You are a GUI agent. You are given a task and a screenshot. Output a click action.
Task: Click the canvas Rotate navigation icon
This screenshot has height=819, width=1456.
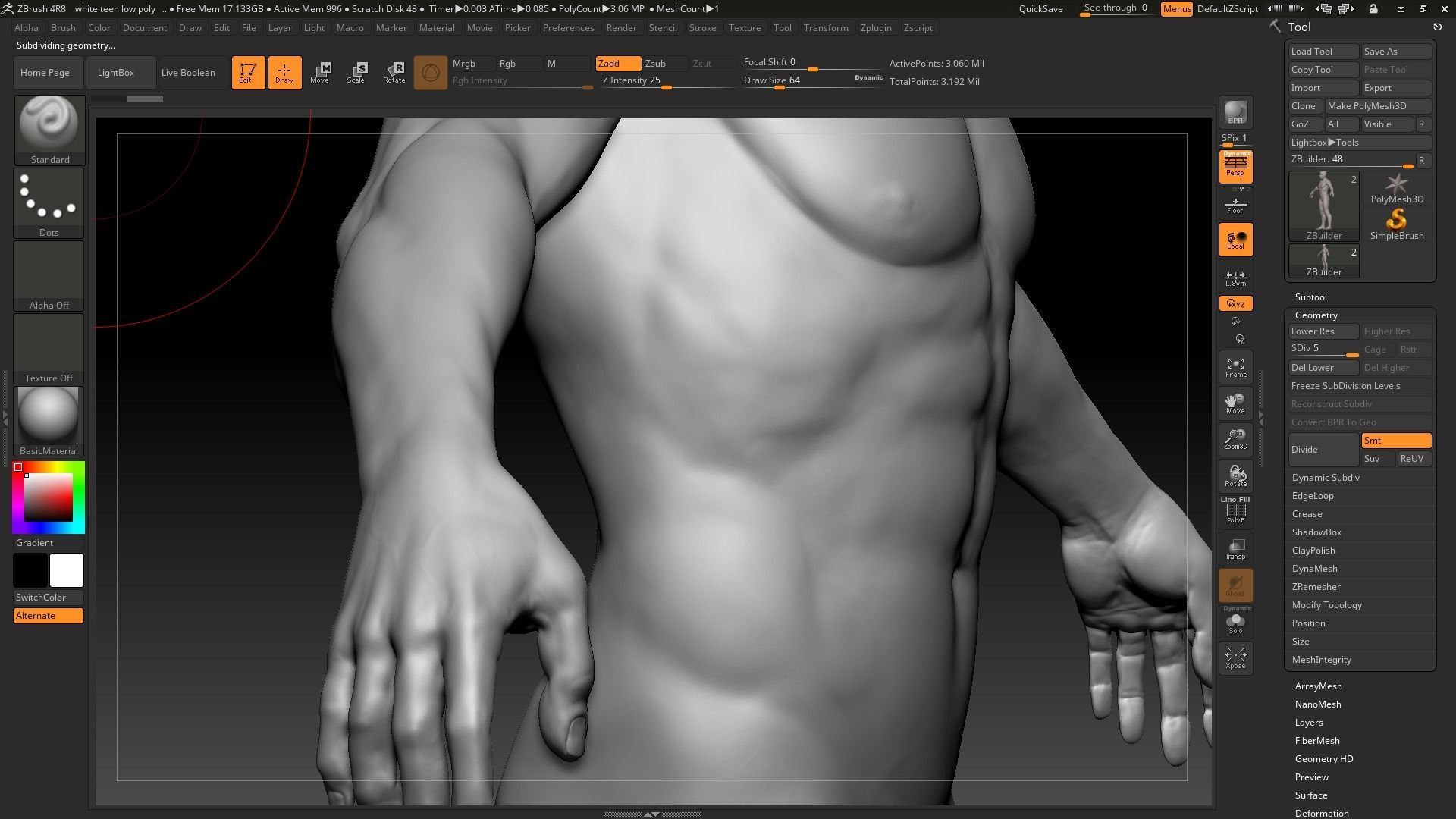[1235, 476]
